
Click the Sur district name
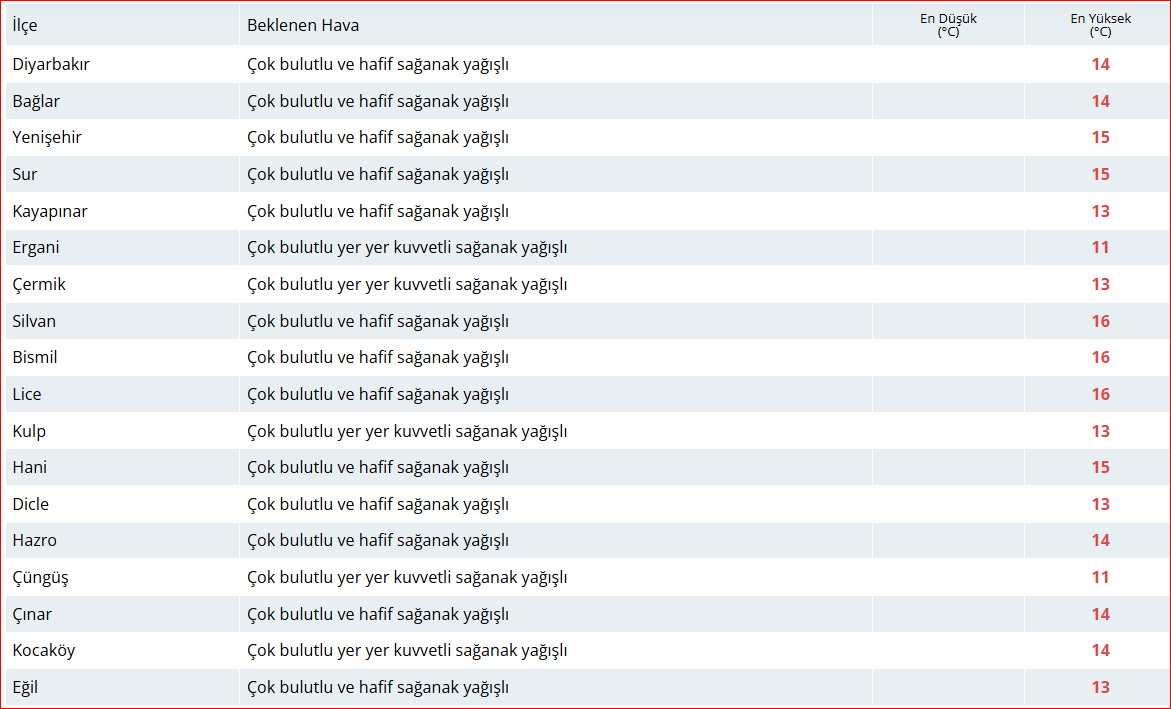point(23,173)
